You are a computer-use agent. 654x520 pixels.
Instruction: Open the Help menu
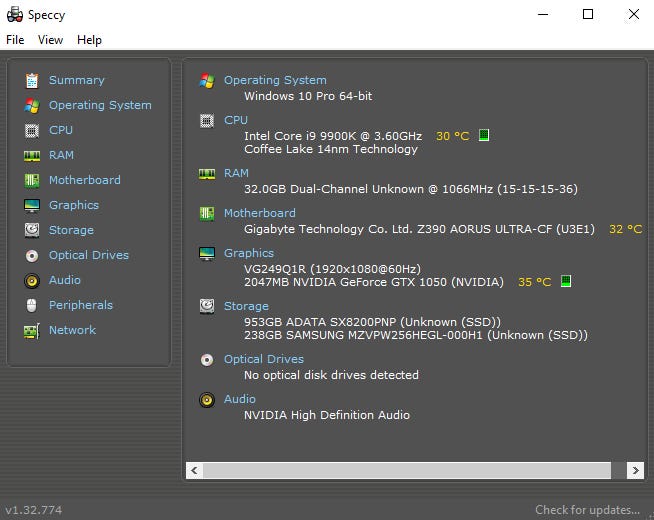(x=89, y=40)
